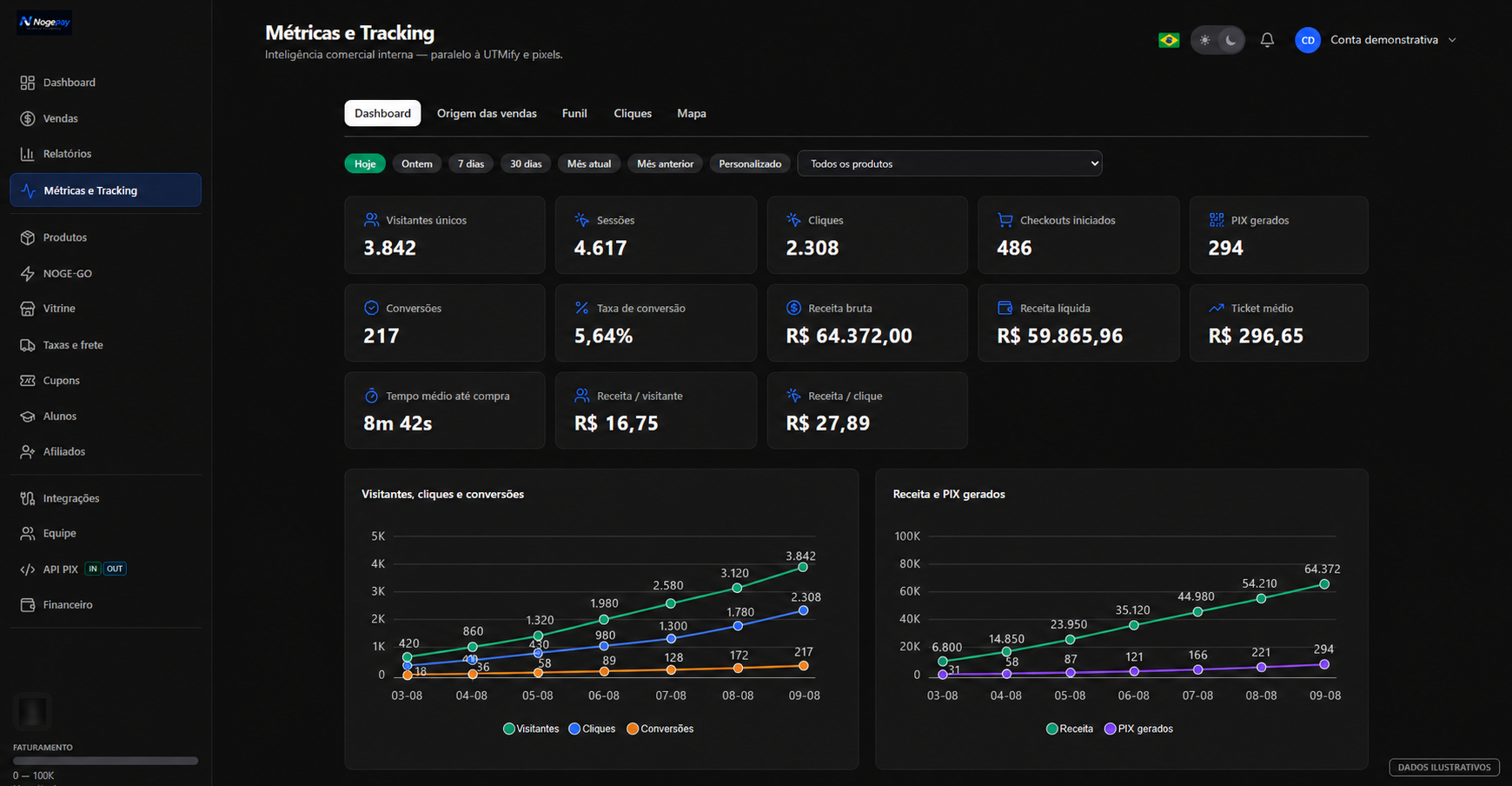Click the Nogepay logo
This screenshot has width=1512, height=786.
pos(44,22)
